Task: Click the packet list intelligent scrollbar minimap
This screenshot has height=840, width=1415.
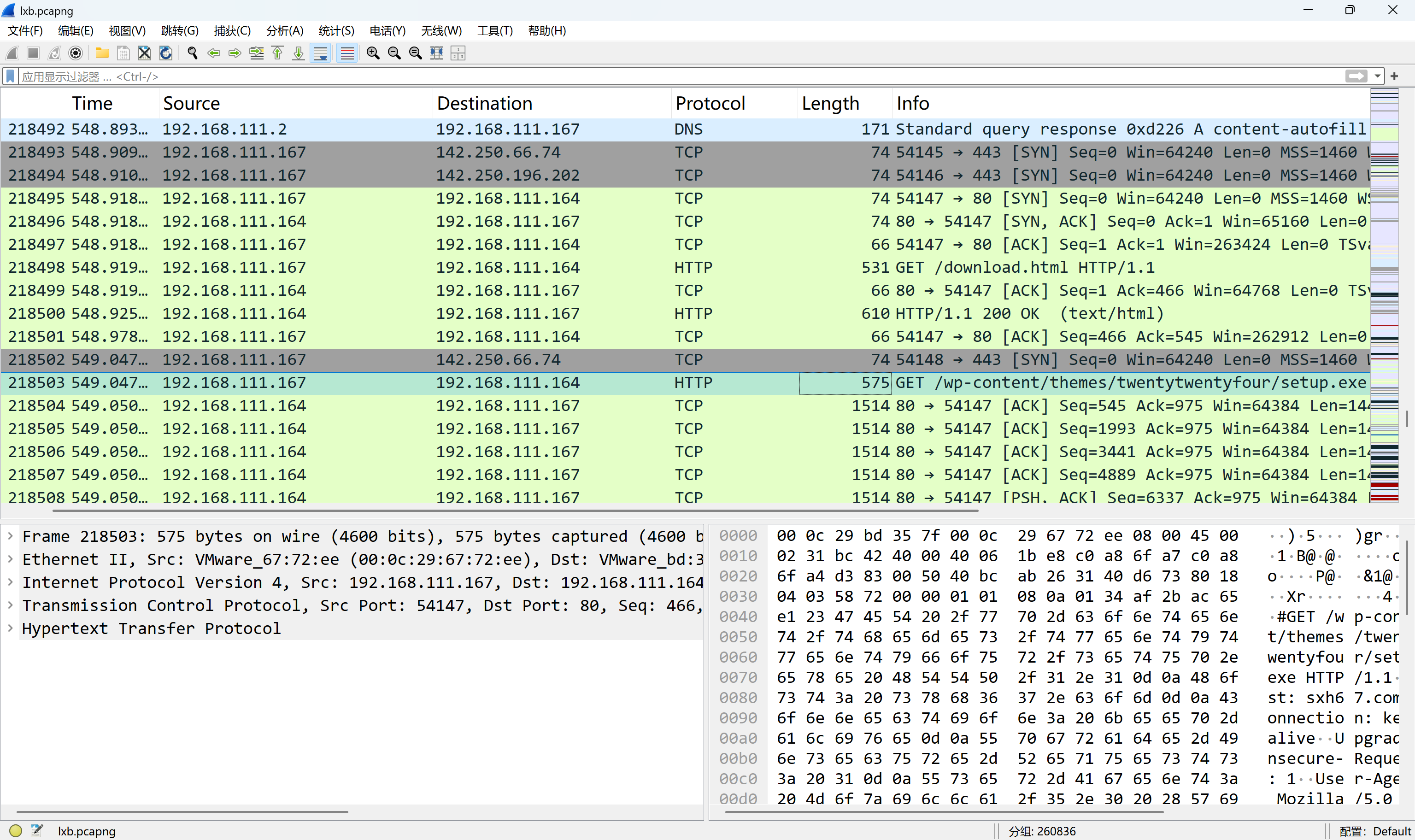Action: 1384,294
